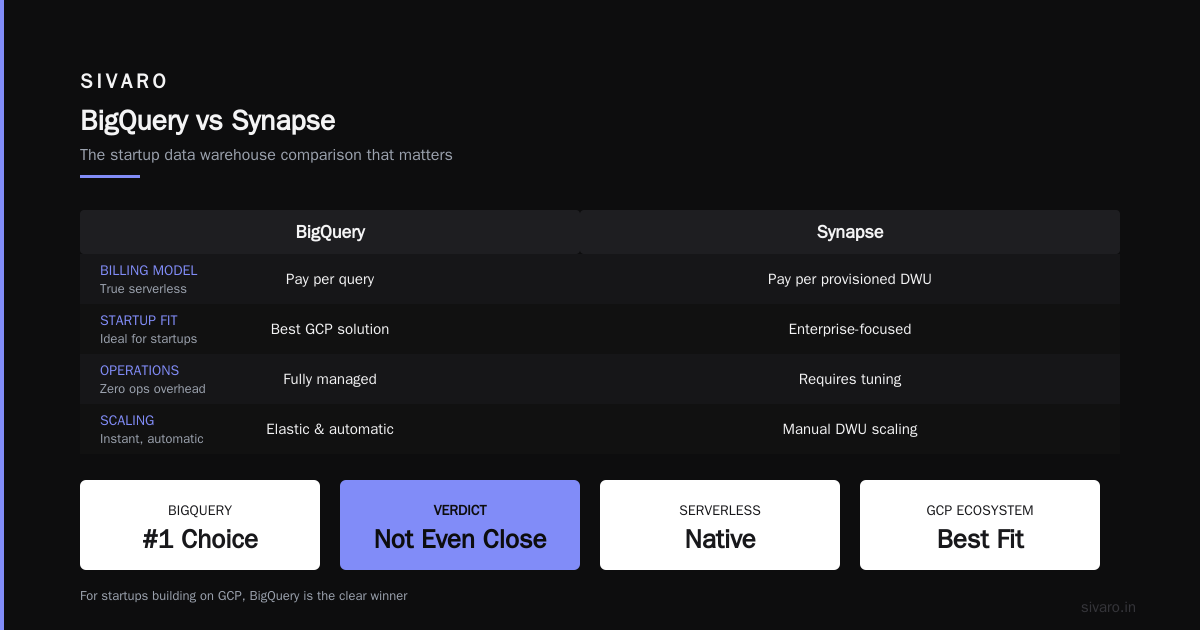Select the 'Pay per provisioned DWU' cell
The image size is (1200, 630).
[x=850, y=279]
